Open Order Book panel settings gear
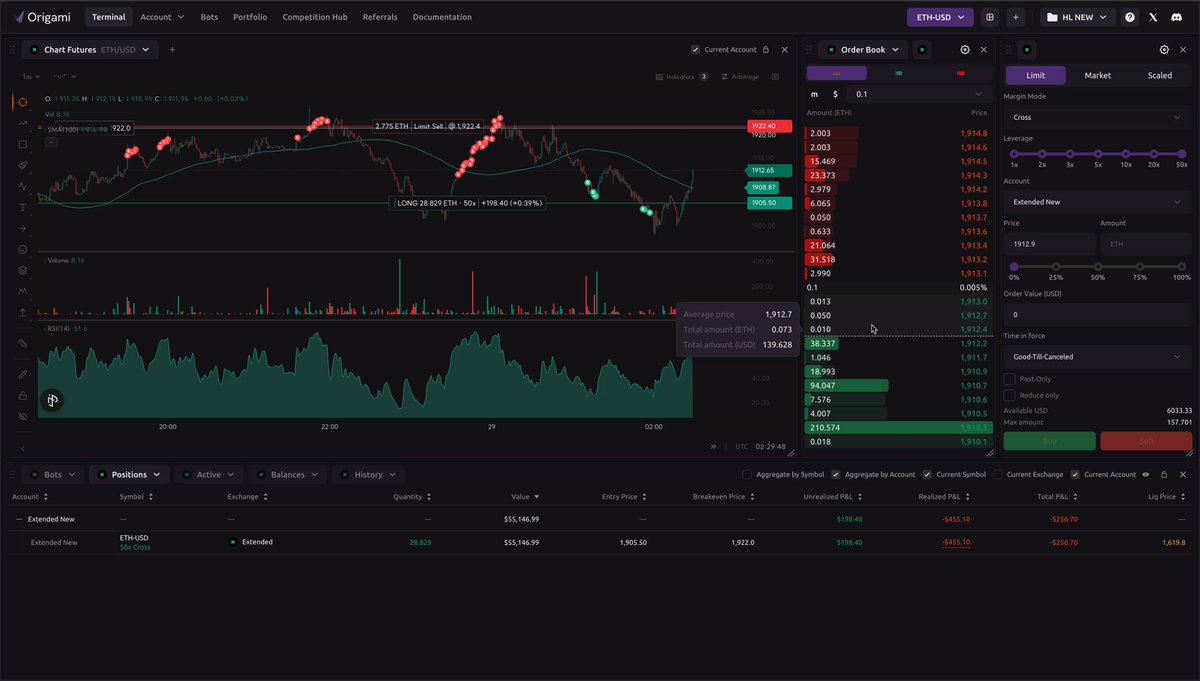This screenshot has height=681, width=1200. coord(965,50)
